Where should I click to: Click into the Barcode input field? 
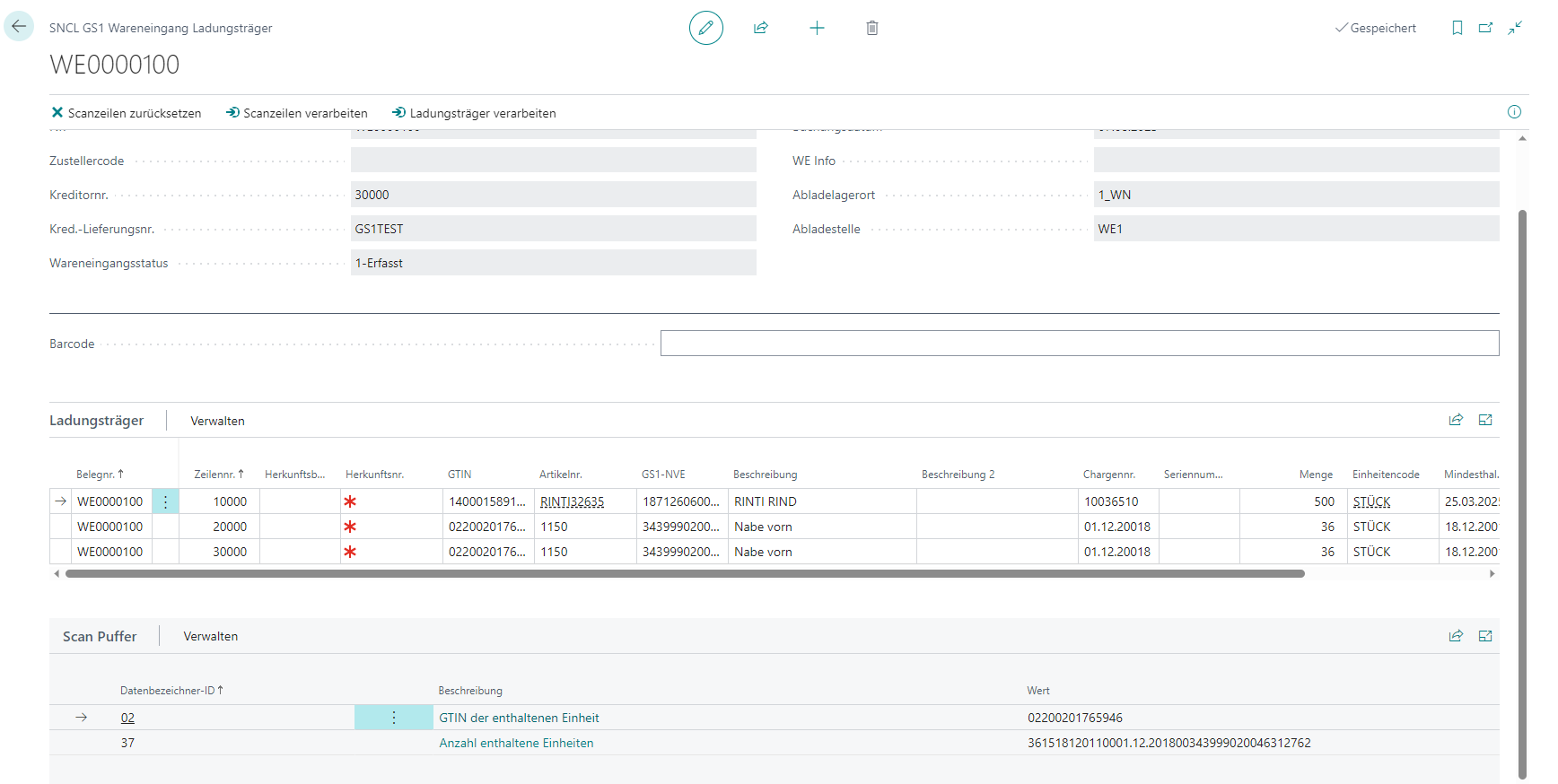(1079, 344)
